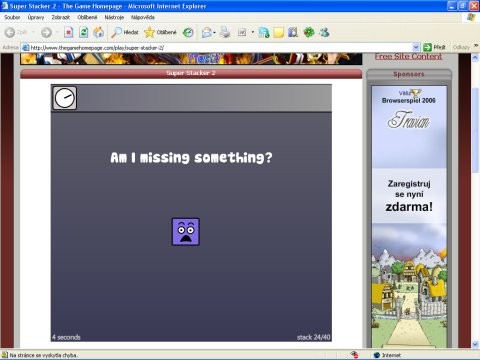Click the Forward navigation arrow button
This screenshot has width=480, height=360.
coord(46,32)
